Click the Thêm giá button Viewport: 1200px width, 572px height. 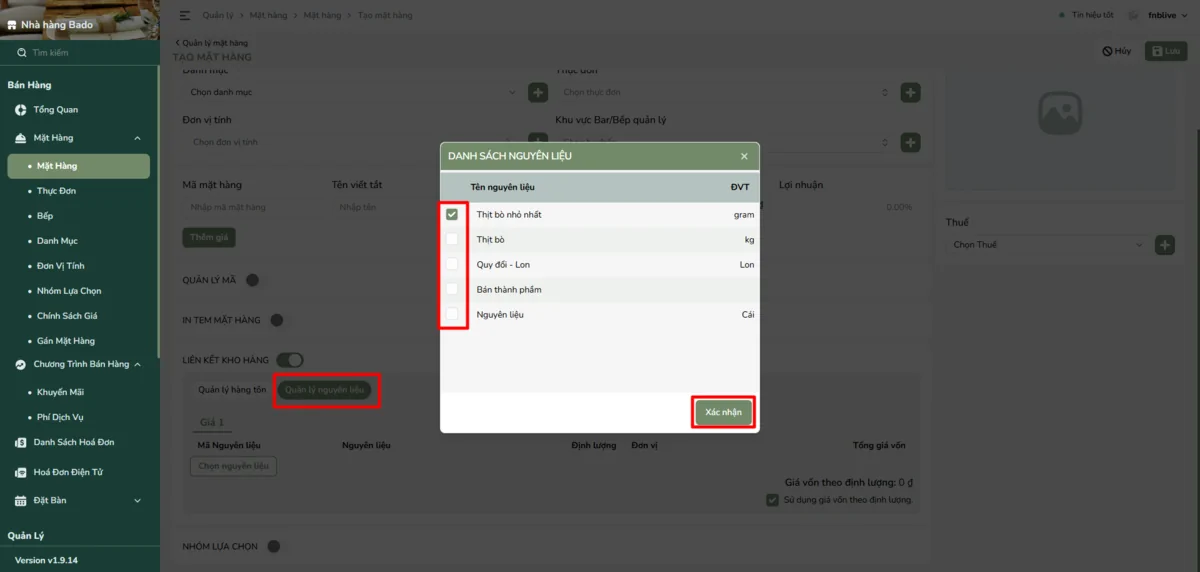tap(209, 237)
